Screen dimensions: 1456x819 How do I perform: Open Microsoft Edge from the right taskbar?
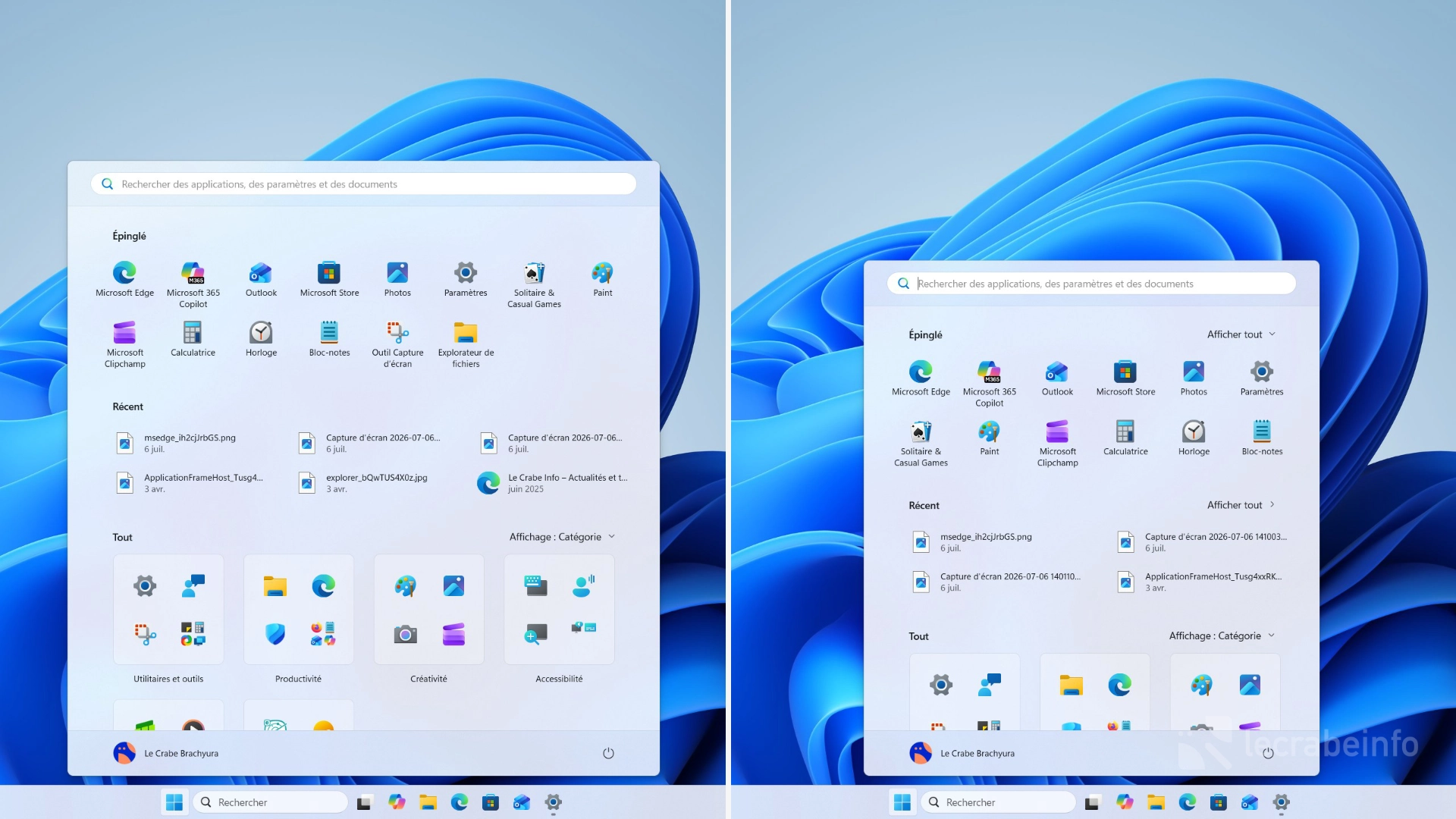pyautogui.click(x=1187, y=802)
